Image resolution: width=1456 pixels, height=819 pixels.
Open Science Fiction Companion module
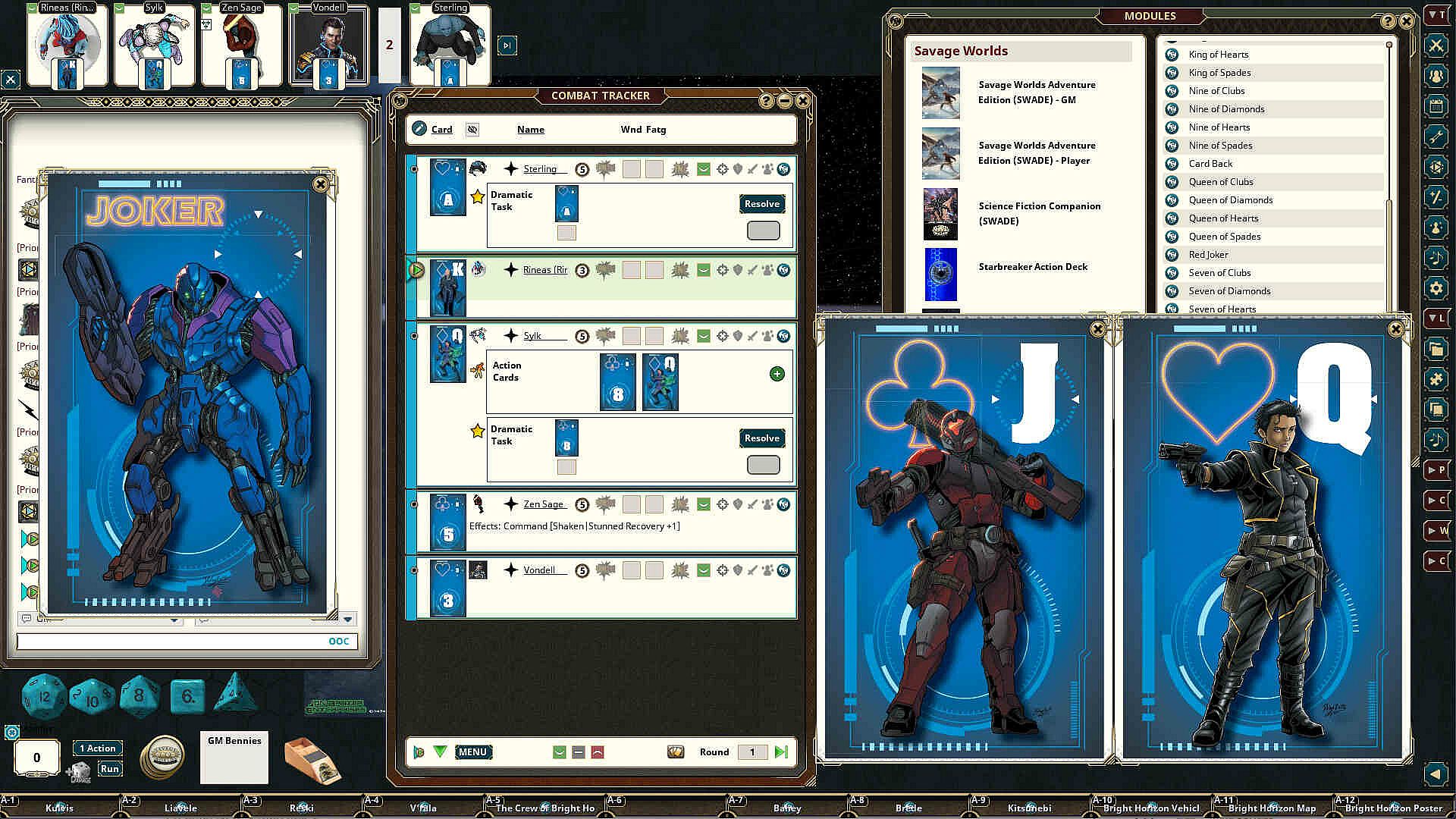coord(1039,213)
